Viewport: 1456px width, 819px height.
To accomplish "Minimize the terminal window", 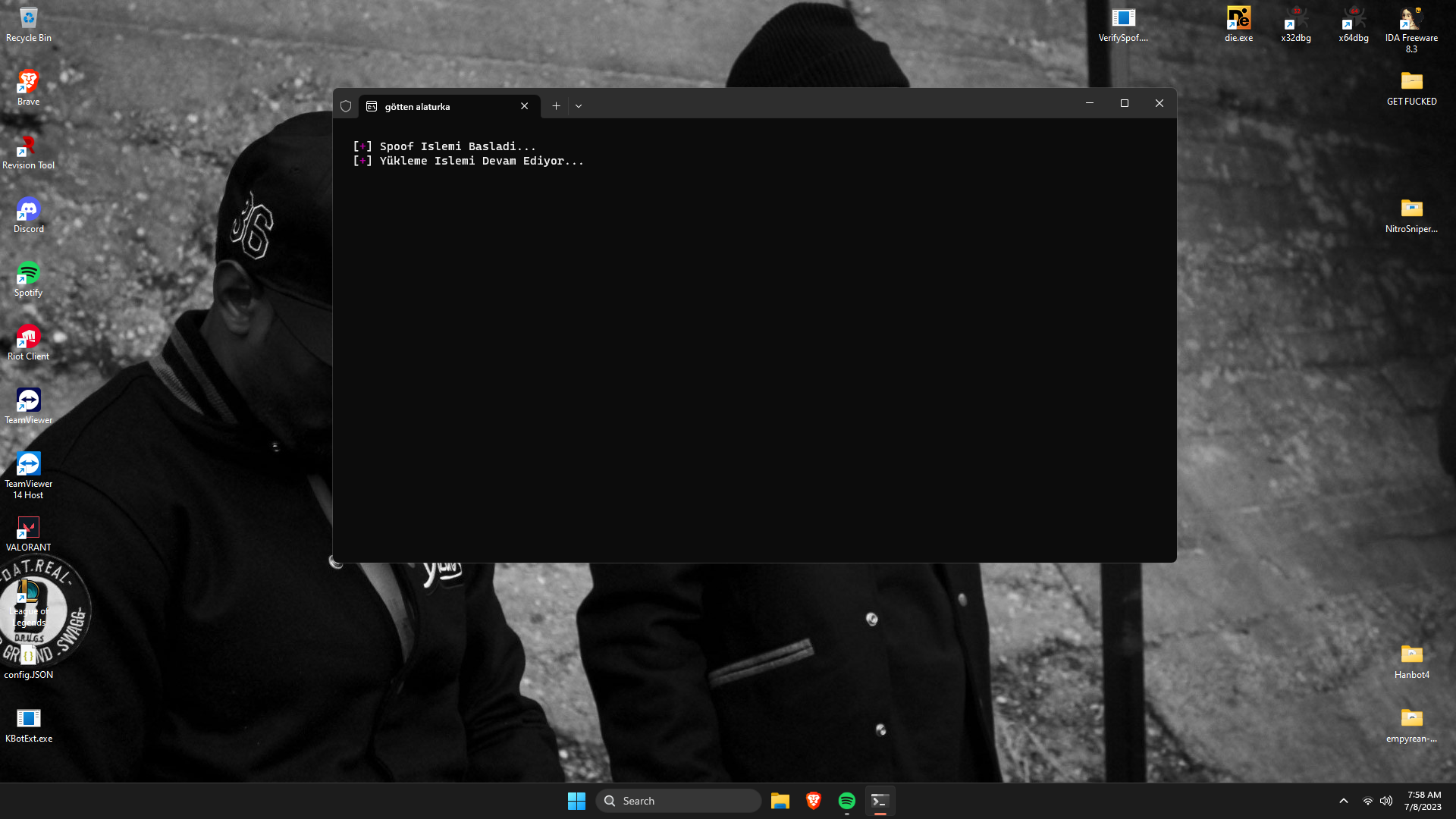I will click(x=1090, y=103).
